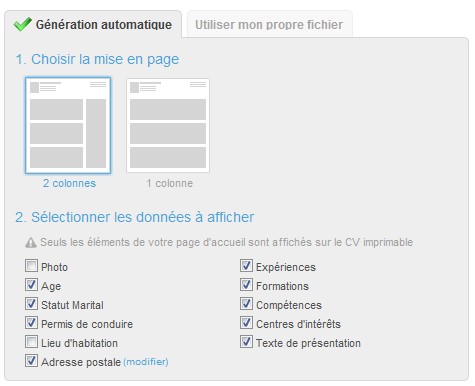Screen dimensions: 475x386
Task: Click the heading '2. Sélectionner les données à afficher'
Action: pyautogui.click(x=135, y=217)
